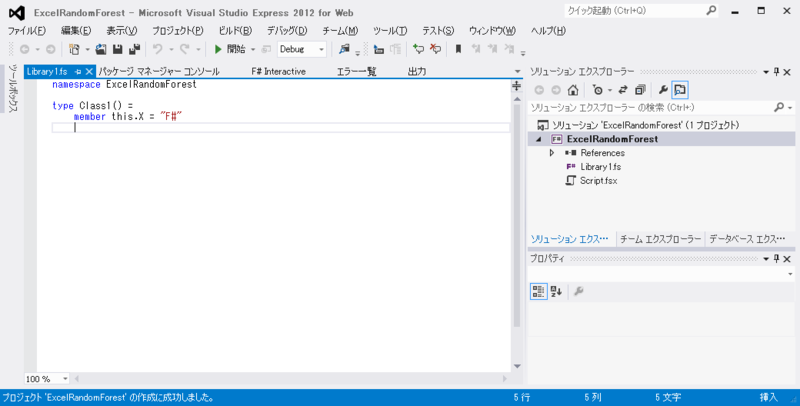
Task: Open the Debug configuration combo box
Action: click(302, 49)
